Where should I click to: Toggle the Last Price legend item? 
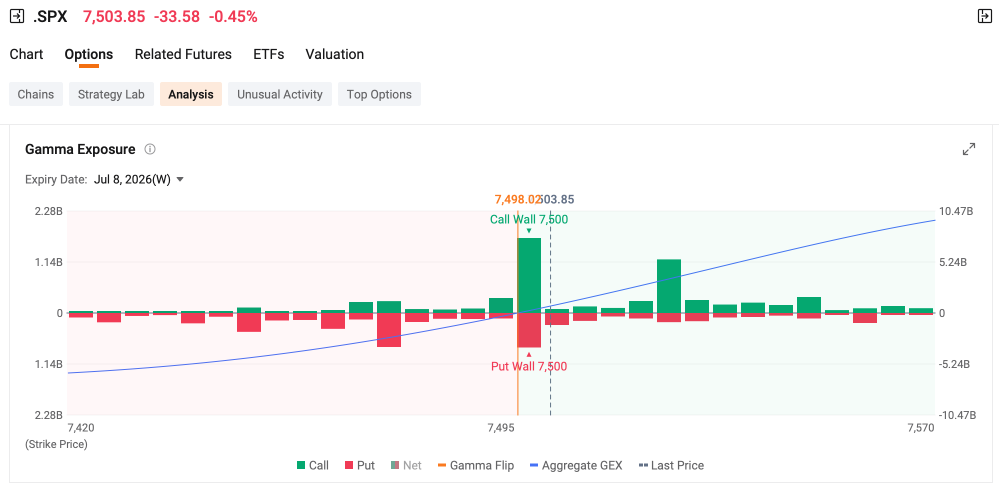tap(670, 465)
